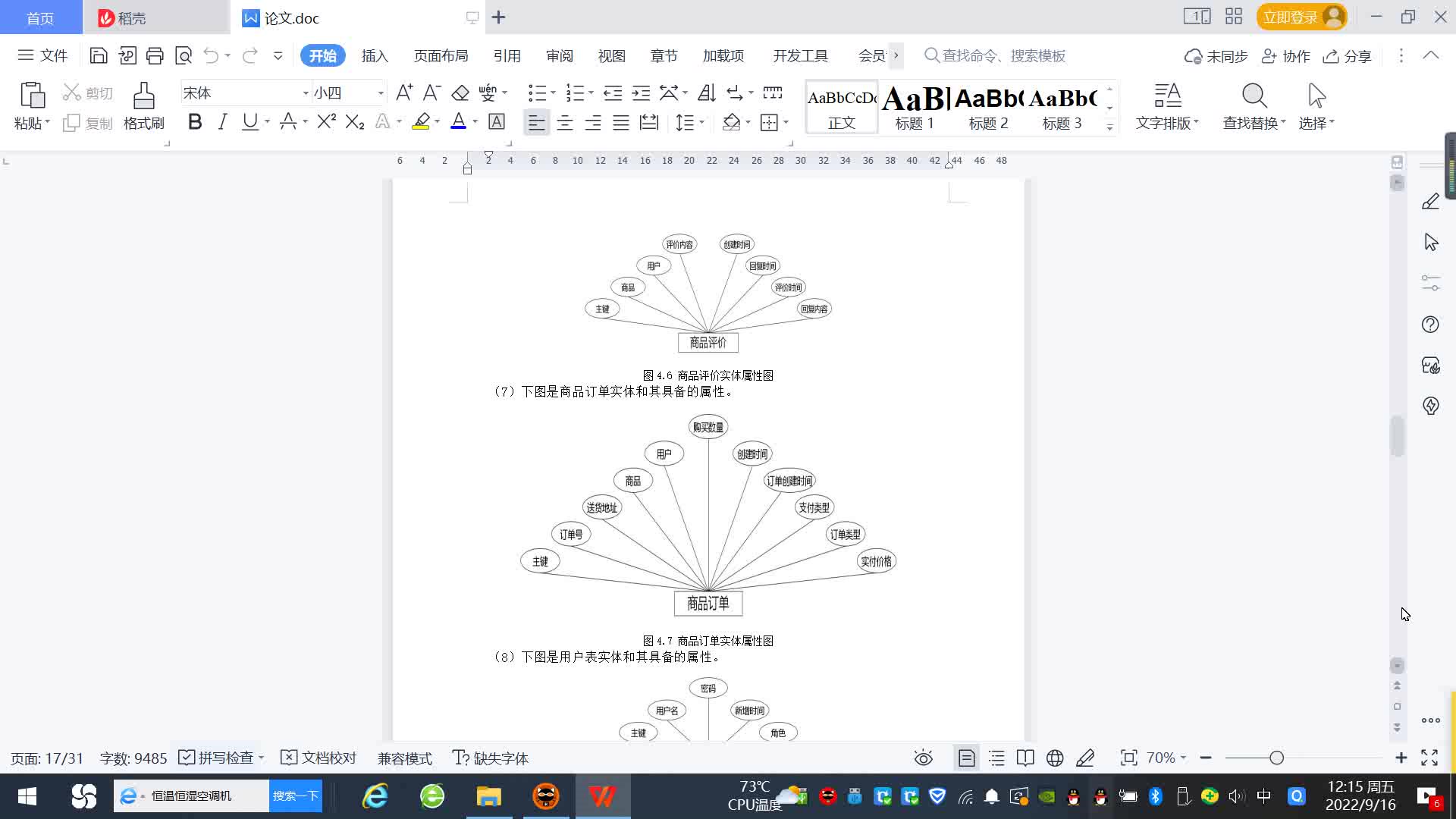Switch to outline view icon

point(996,758)
